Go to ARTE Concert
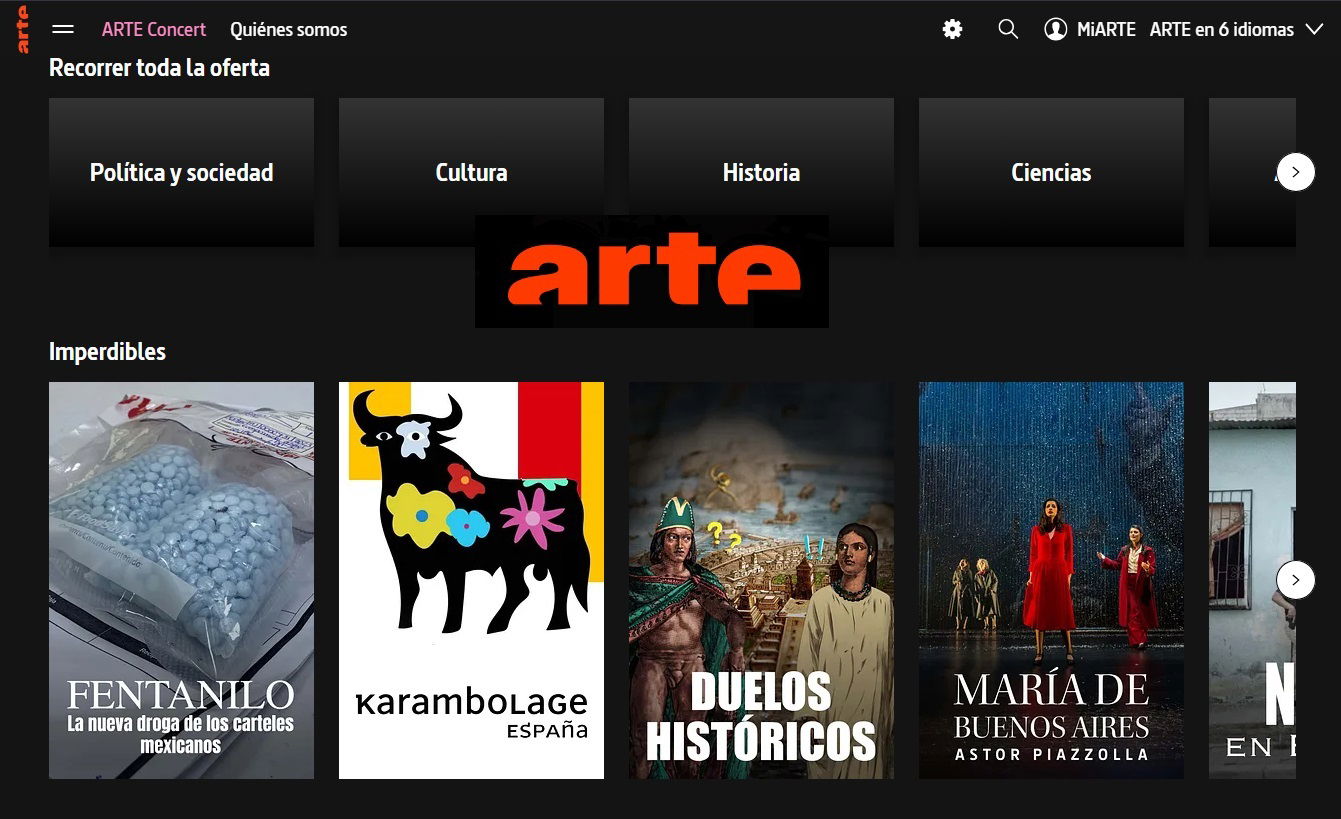This screenshot has width=1341, height=819. pyautogui.click(x=154, y=29)
